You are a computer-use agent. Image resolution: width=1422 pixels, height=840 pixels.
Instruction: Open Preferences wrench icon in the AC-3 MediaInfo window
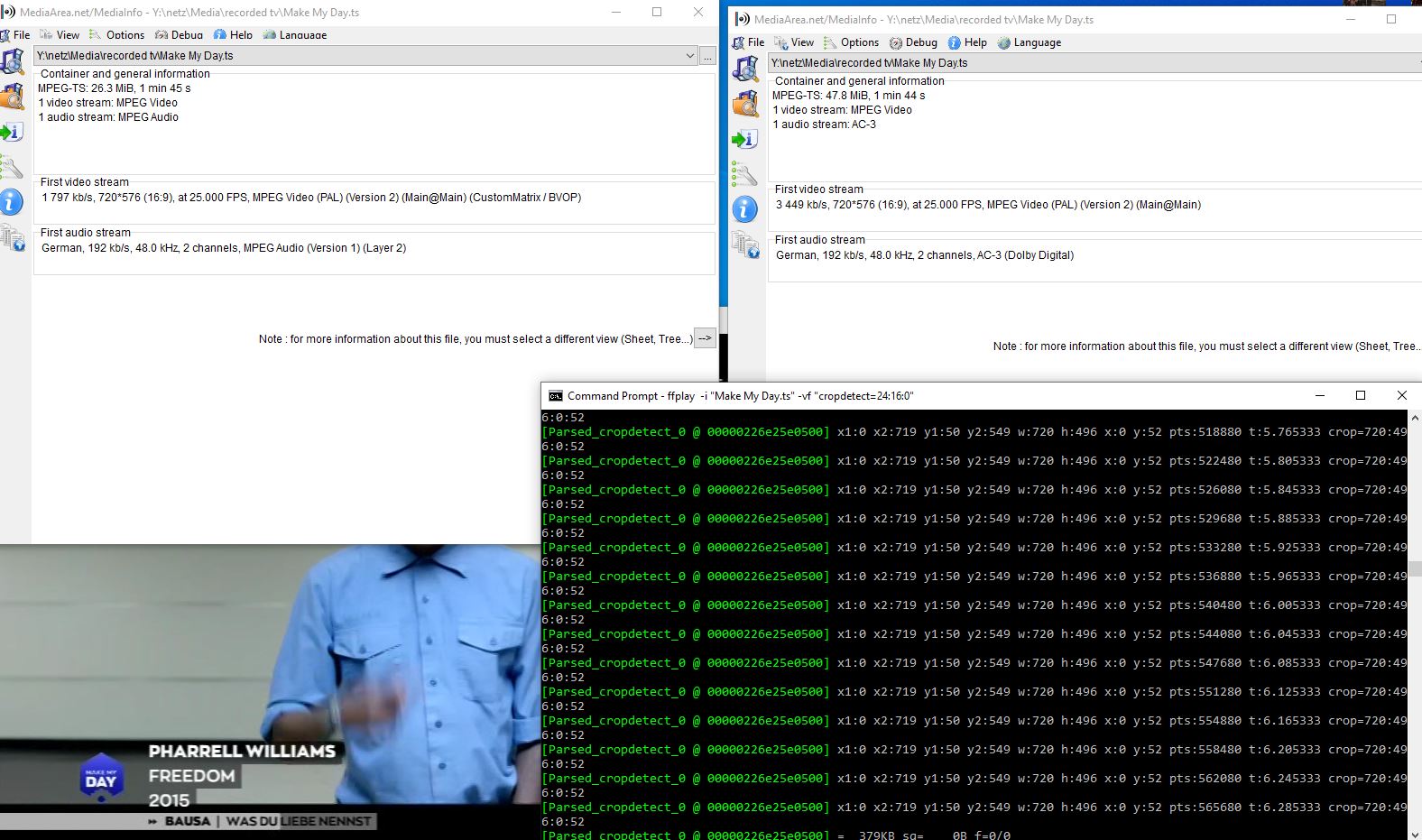[x=744, y=173]
